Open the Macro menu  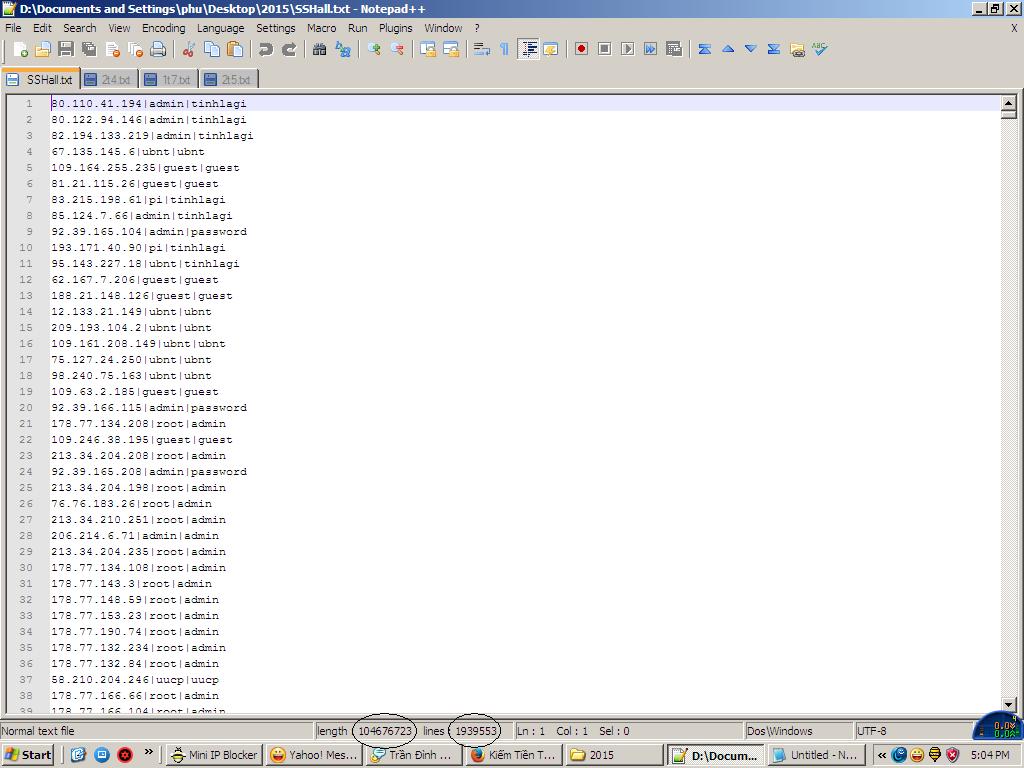click(321, 28)
